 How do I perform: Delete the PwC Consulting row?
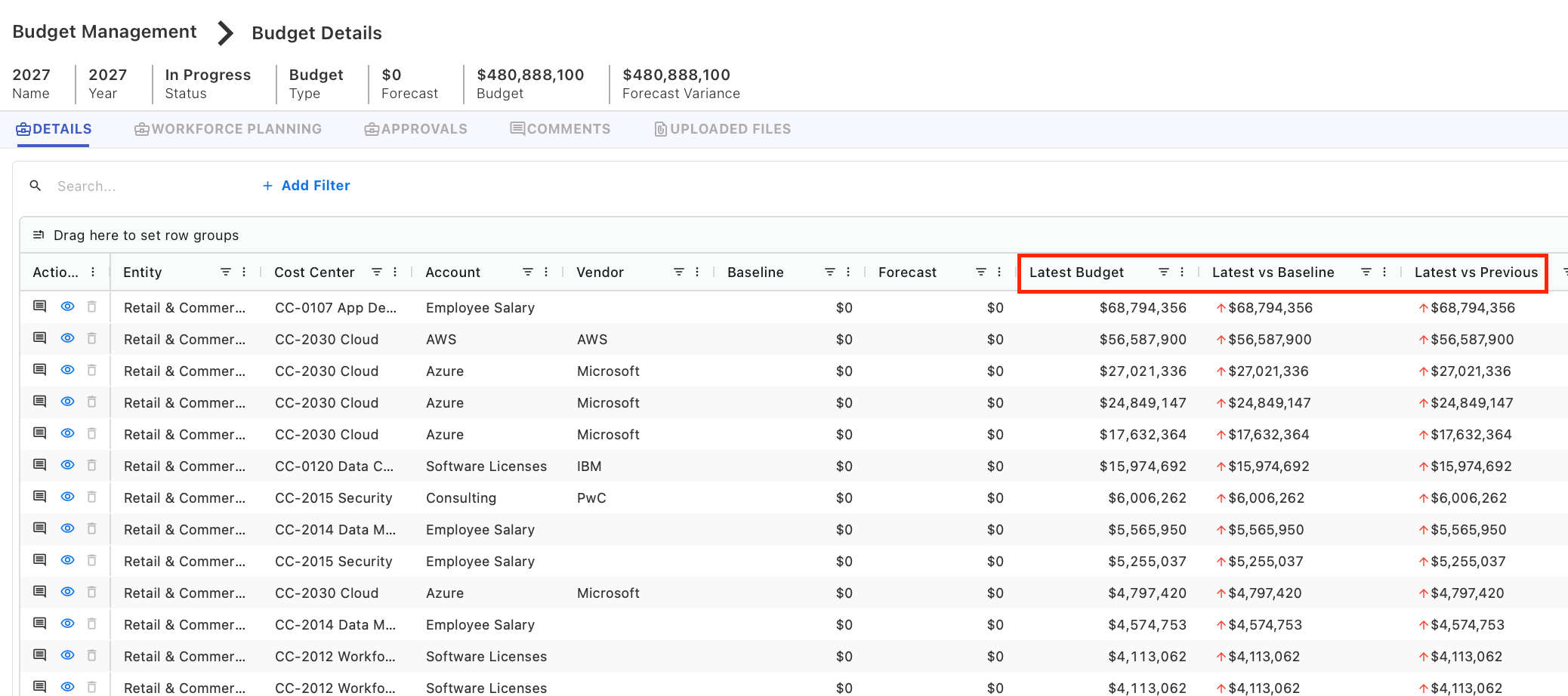[92, 497]
